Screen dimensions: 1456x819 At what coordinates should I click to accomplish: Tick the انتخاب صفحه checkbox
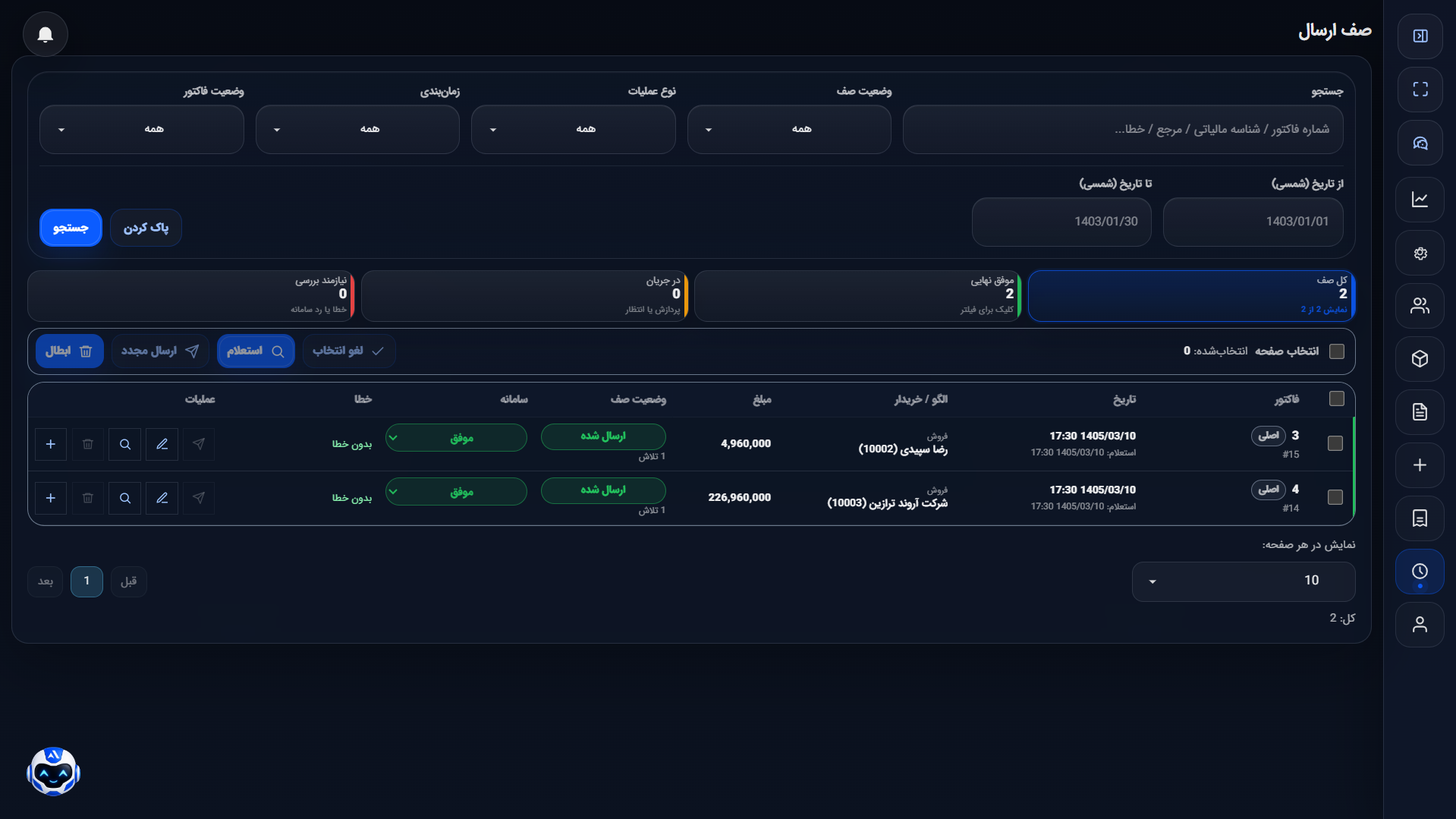(x=1337, y=351)
